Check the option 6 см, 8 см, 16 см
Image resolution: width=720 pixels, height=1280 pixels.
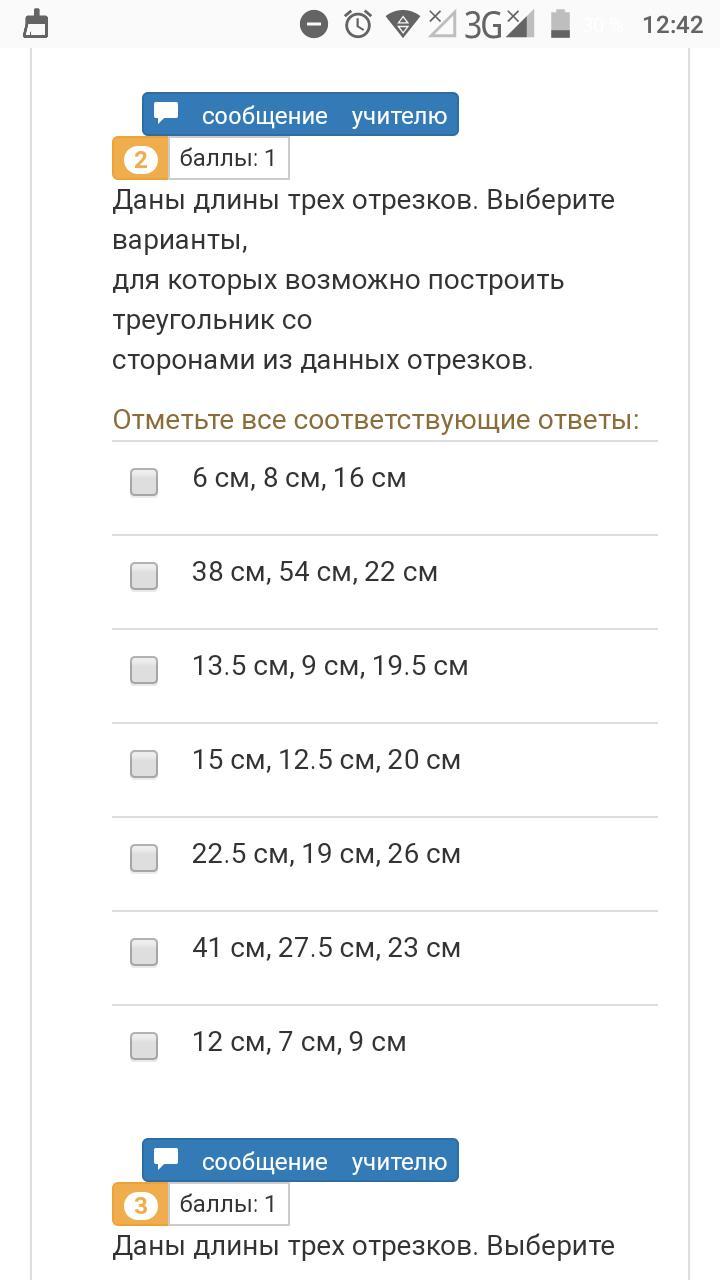pos(144,482)
